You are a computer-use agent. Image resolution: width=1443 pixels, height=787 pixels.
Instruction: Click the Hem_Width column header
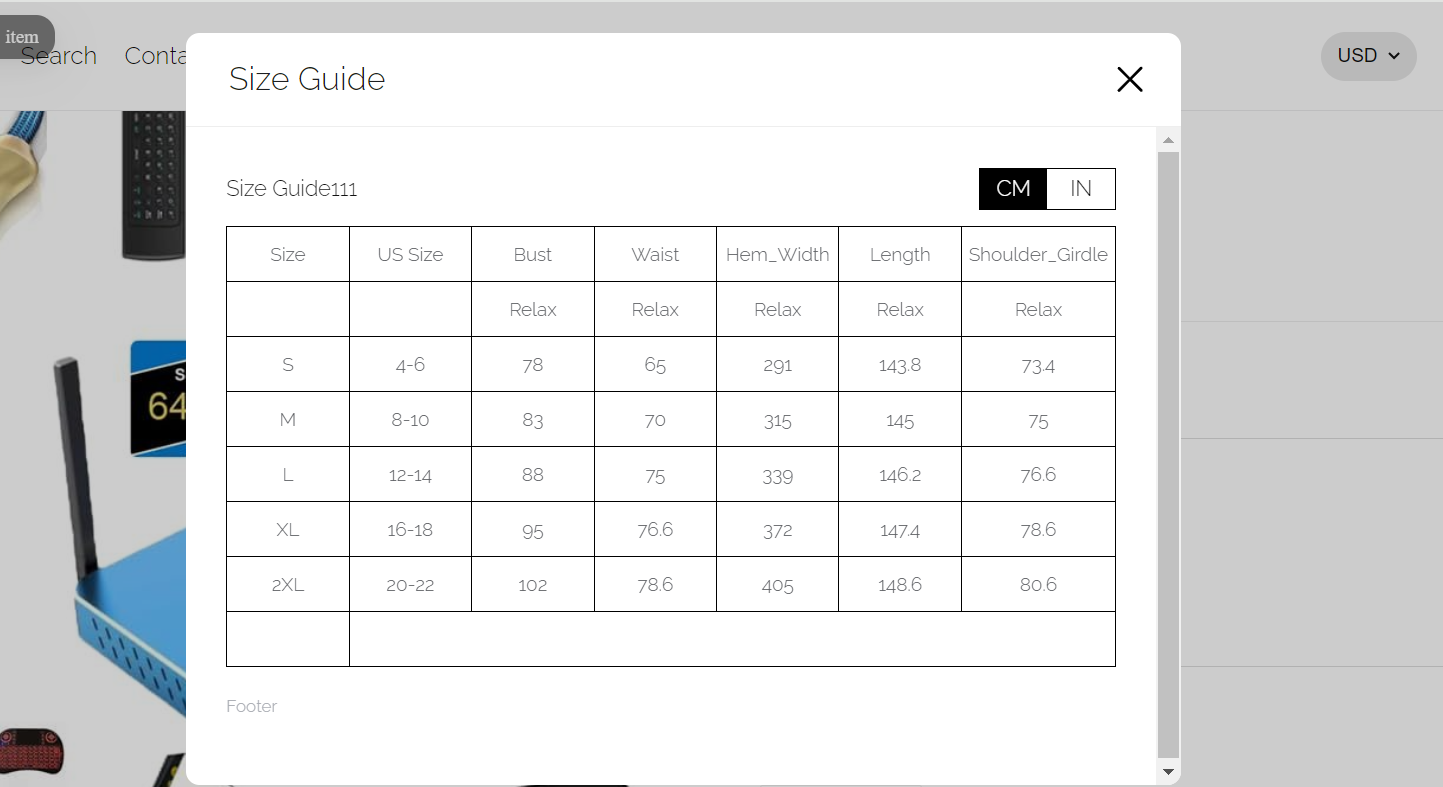pos(777,254)
